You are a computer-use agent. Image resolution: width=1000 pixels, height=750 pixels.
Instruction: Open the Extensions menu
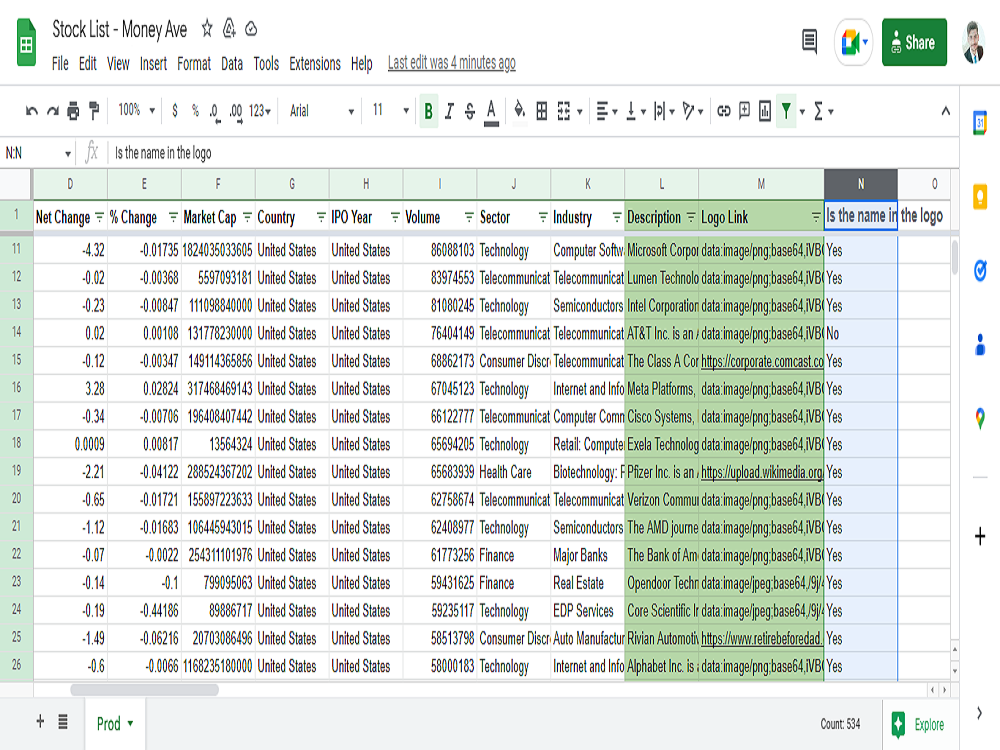tap(315, 64)
